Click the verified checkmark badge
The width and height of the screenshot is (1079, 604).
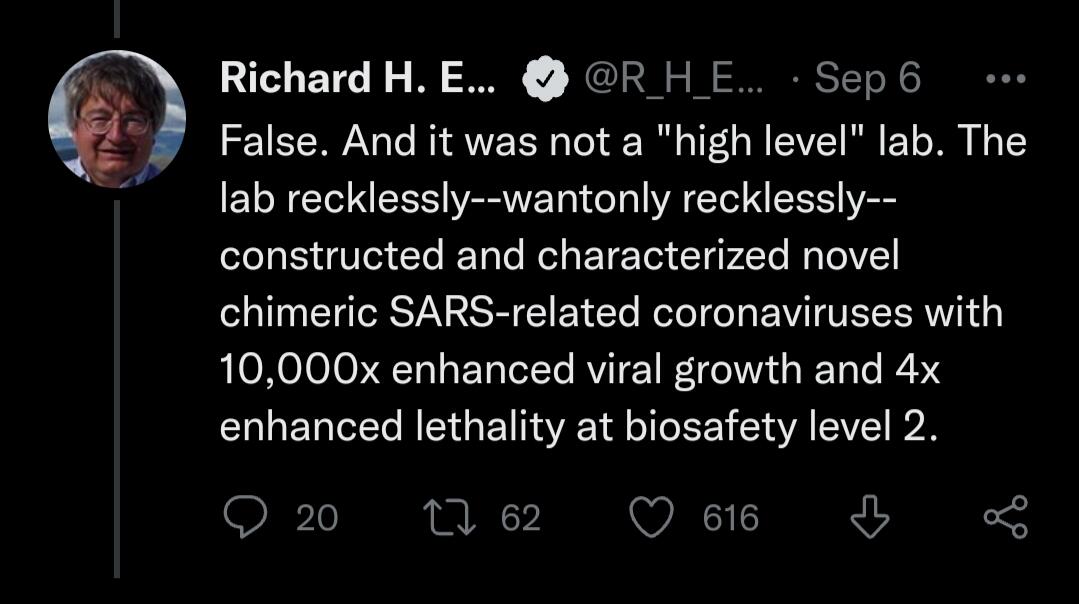[544, 79]
